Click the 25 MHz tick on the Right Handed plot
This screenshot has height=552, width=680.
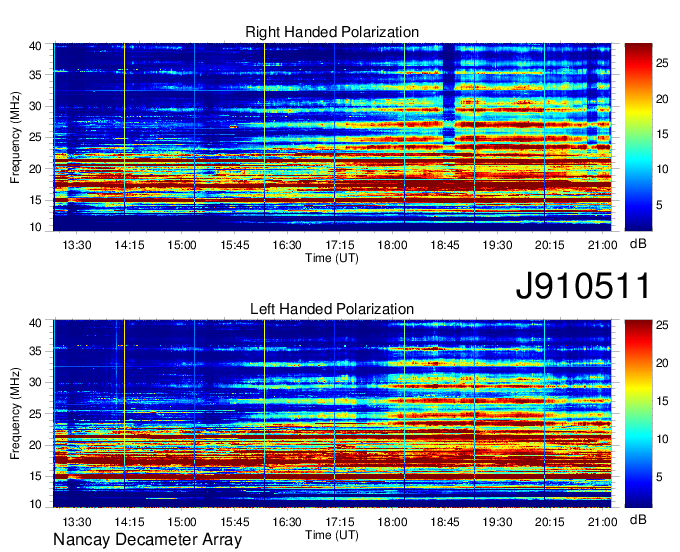[35, 137]
